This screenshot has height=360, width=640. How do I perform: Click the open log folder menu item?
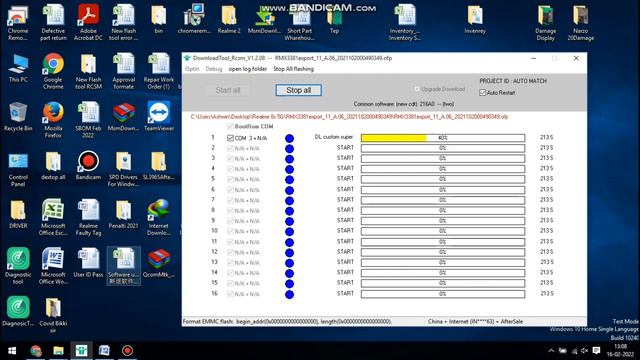point(248,69)
